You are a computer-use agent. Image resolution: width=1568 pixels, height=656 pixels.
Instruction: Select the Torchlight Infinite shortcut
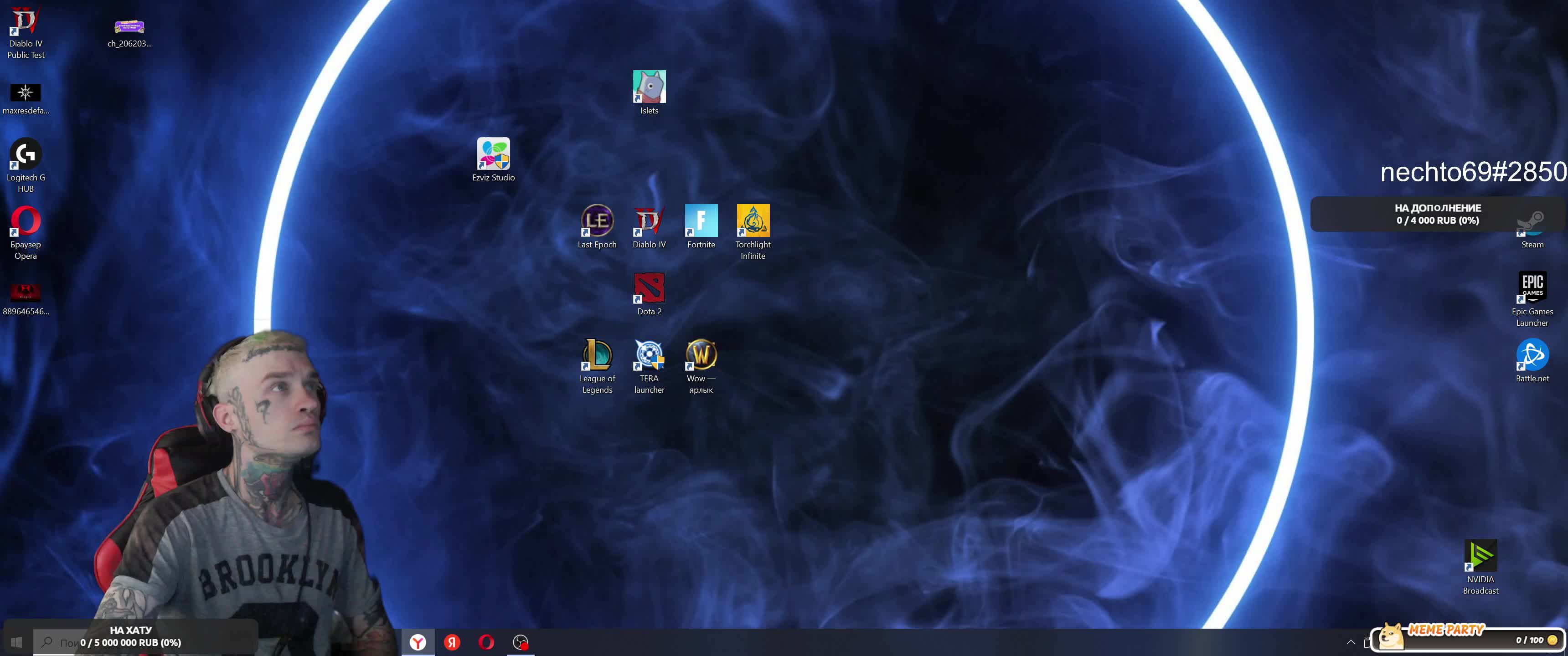[x=753, y=221]
